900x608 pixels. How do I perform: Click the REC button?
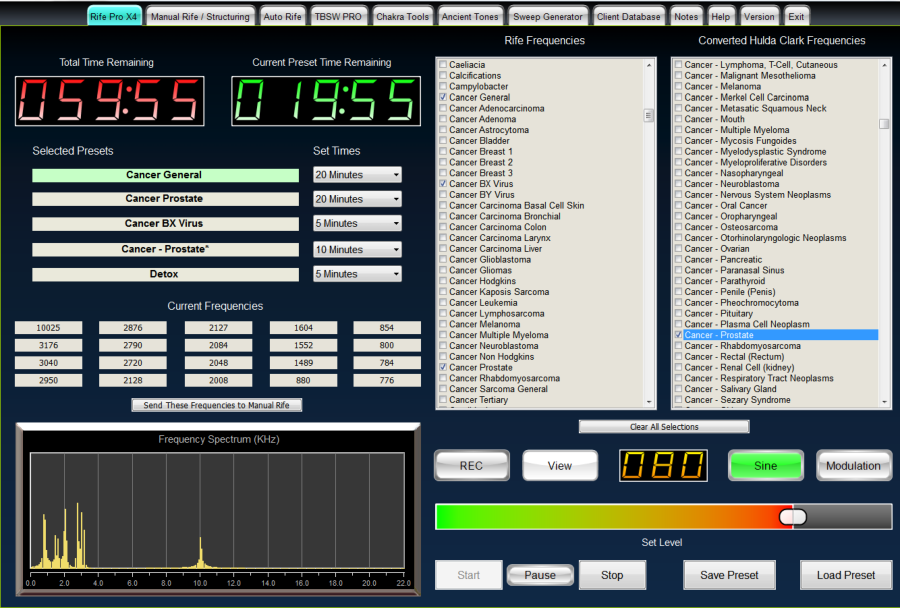coord(471,466)
